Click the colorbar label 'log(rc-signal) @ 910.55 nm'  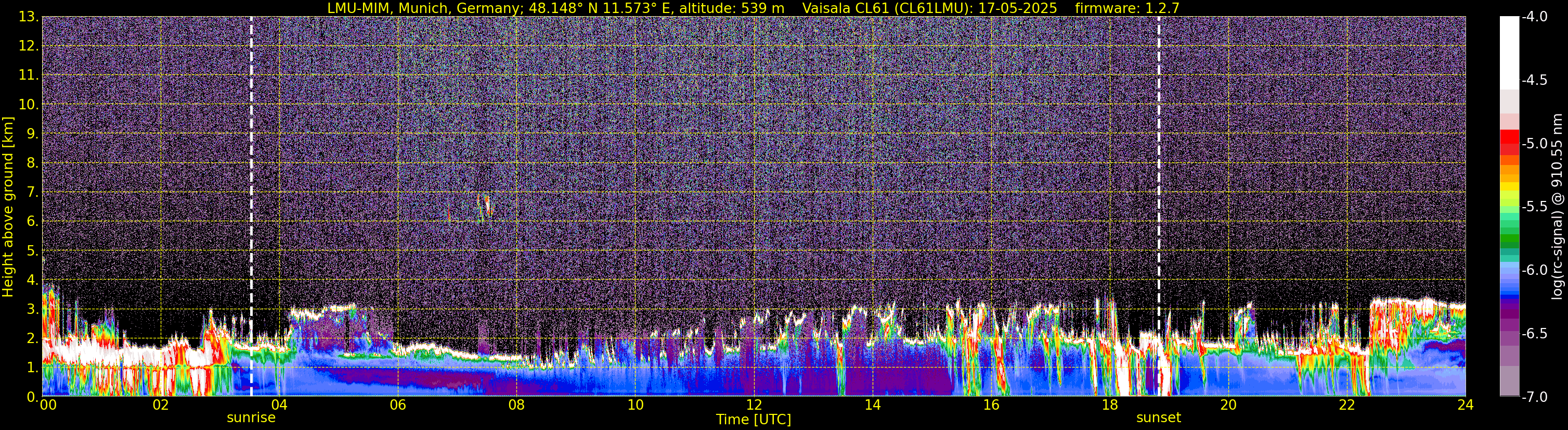tap(1558, 207)
